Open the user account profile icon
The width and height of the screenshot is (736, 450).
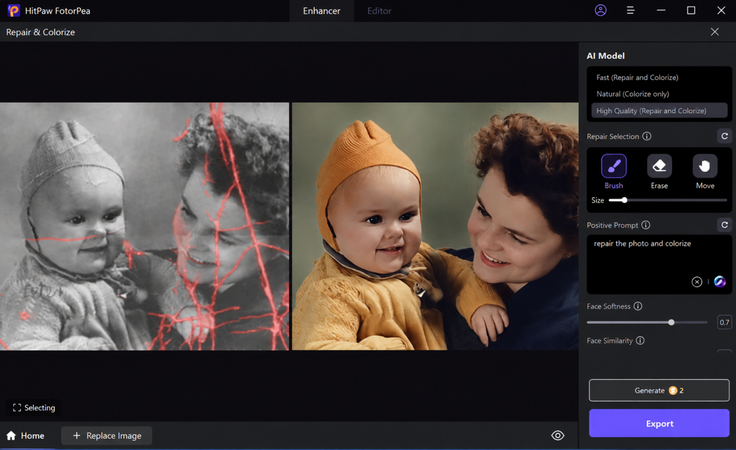tap(600, 10)
